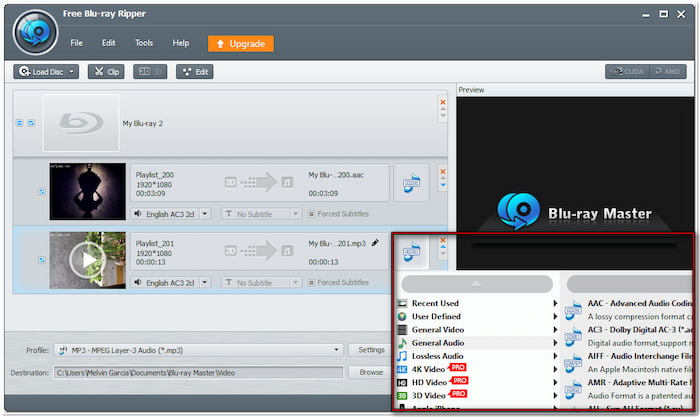Remove Playlist_200 with the orange X
This screenshot has width=700, height=417.
pyautogui.click(x=443, y=171)
